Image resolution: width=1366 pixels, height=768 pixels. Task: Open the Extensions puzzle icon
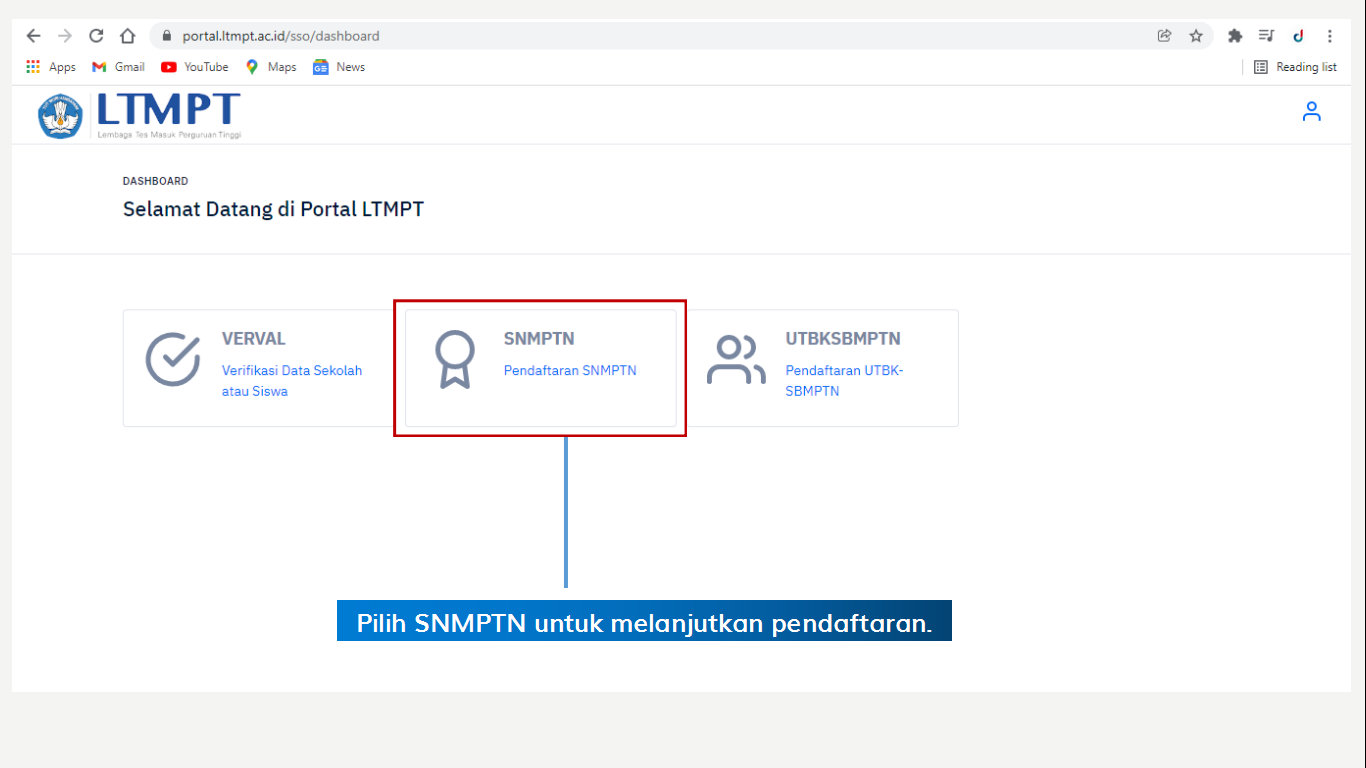click(x=1235, y=36)
